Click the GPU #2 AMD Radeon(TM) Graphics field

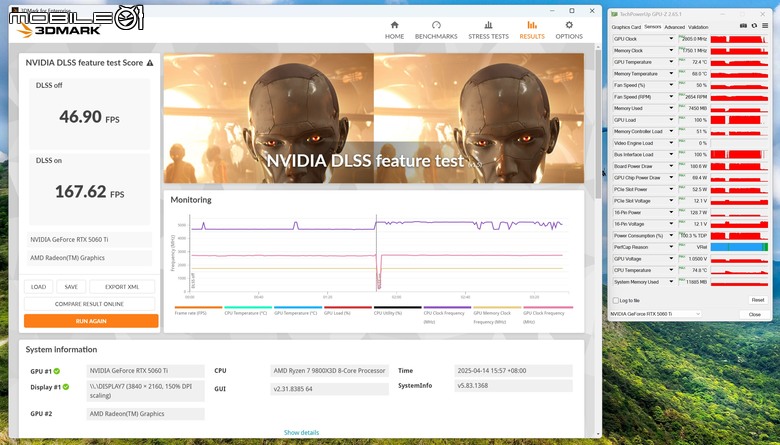point(145,414)
